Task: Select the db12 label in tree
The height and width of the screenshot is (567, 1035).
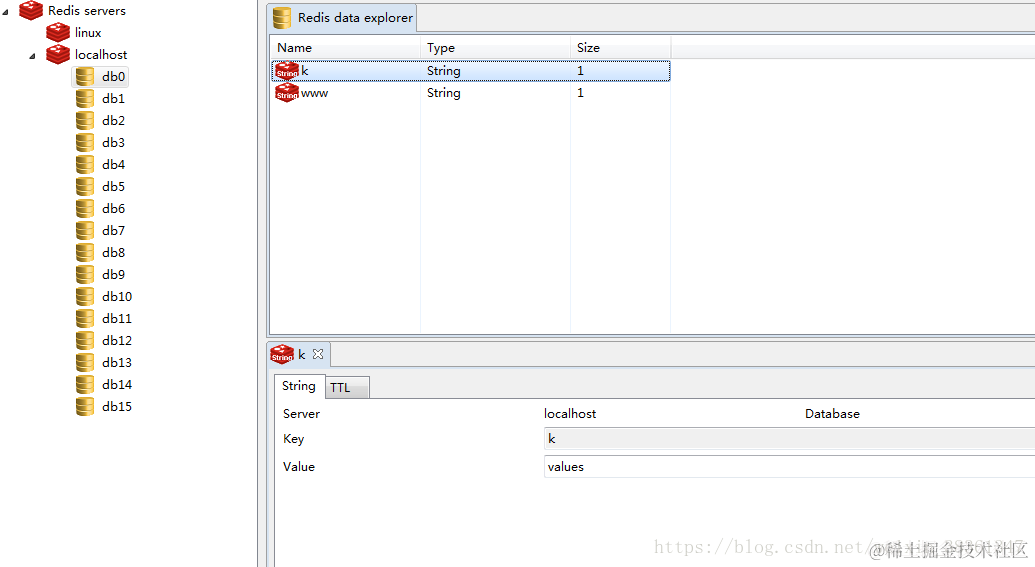Action: [x=117, y=341]
